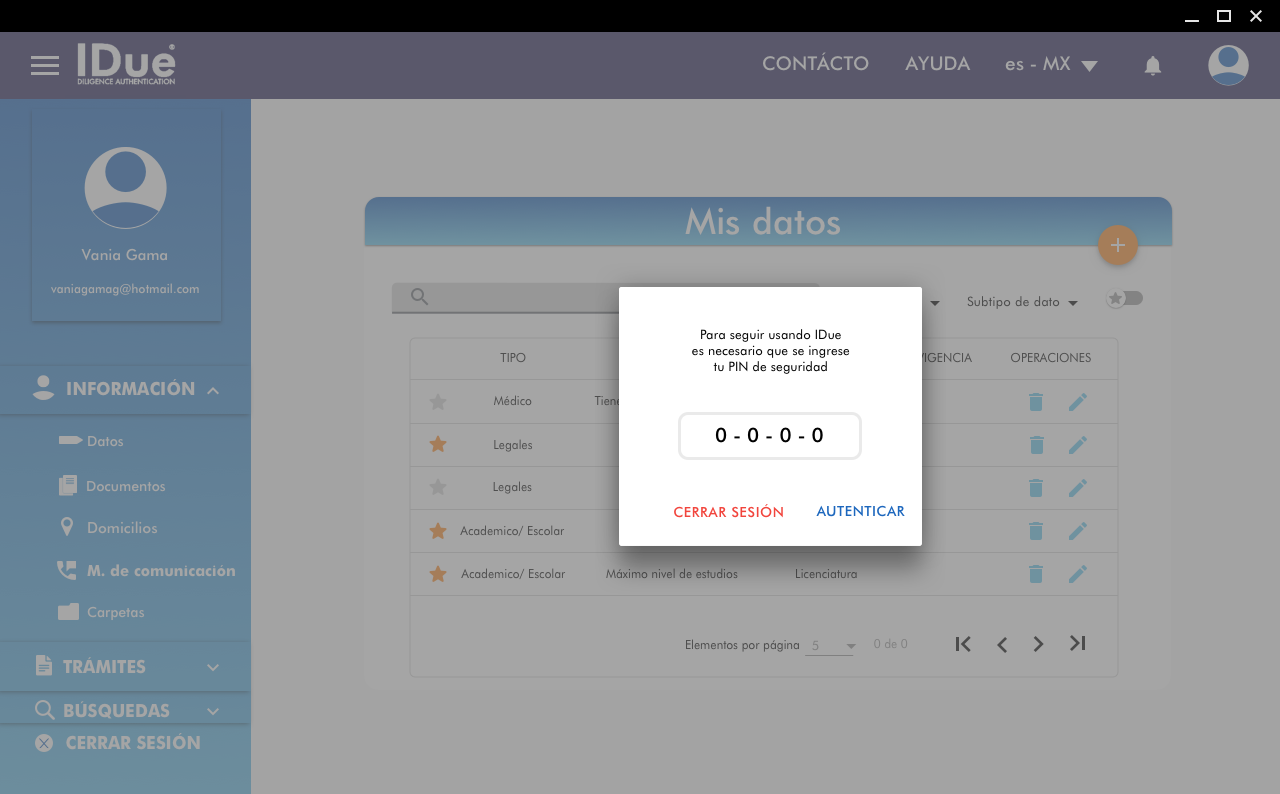Click the security PIN input field
Viewport: 1280px width, 794px height.
click(x=769, y=436)
